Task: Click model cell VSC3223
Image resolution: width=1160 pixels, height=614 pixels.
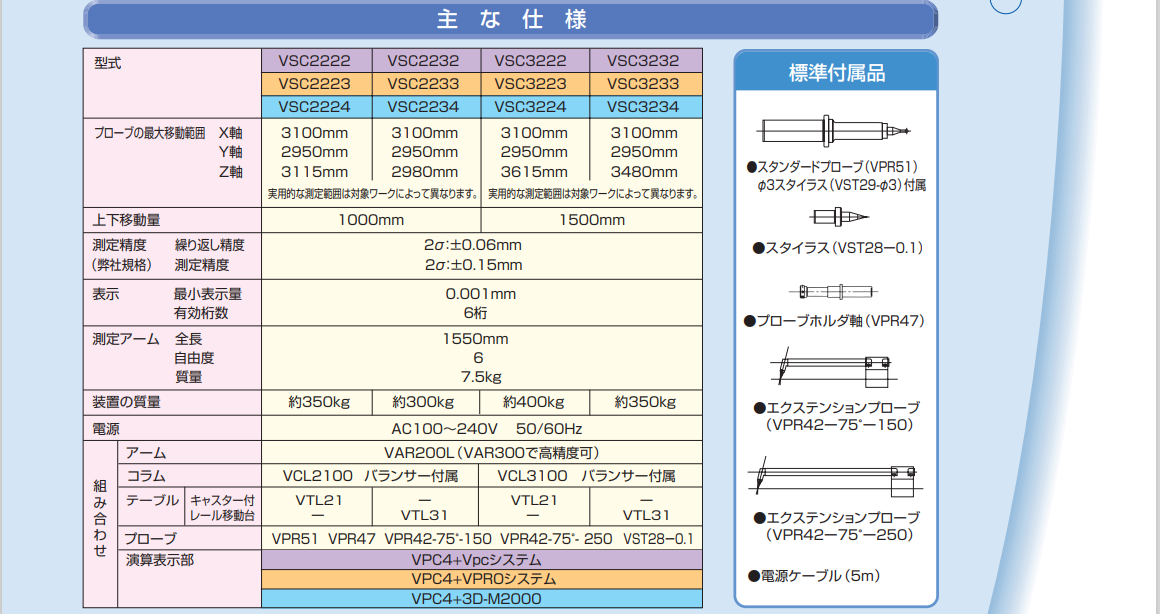Action: coord(534,84)
